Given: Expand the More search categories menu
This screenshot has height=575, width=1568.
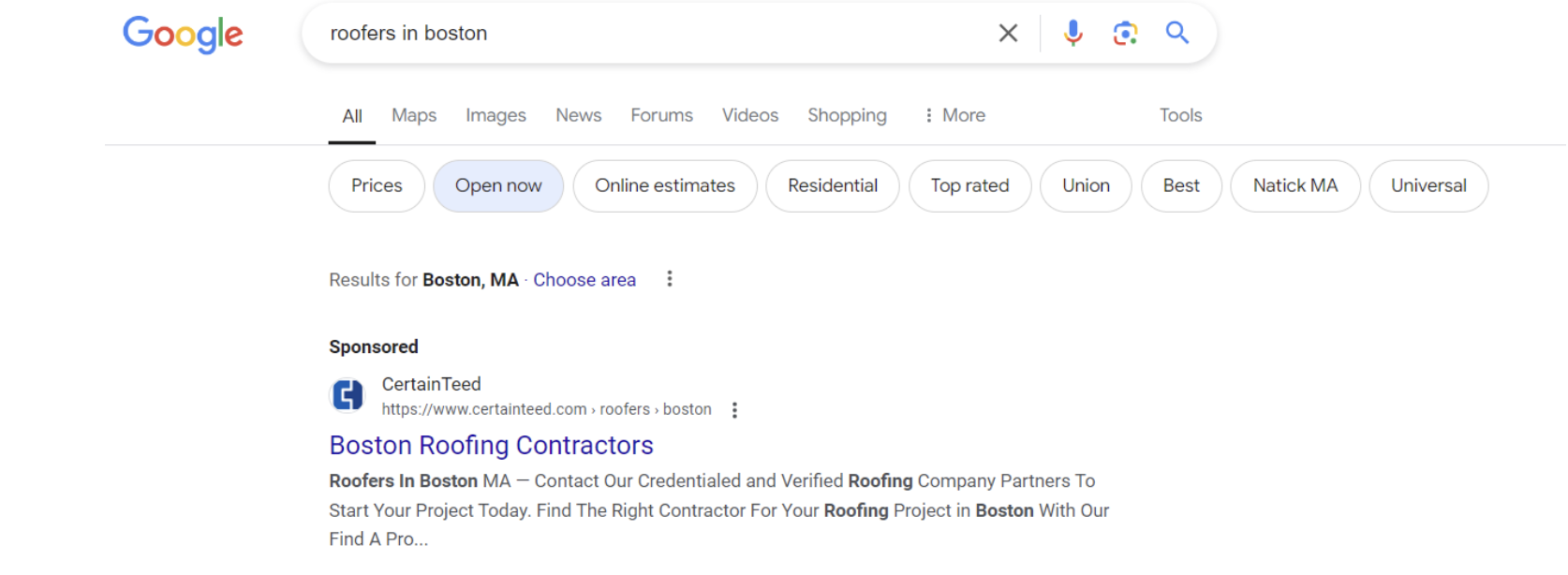Looking at the screenshot, I should pos(954,115).
